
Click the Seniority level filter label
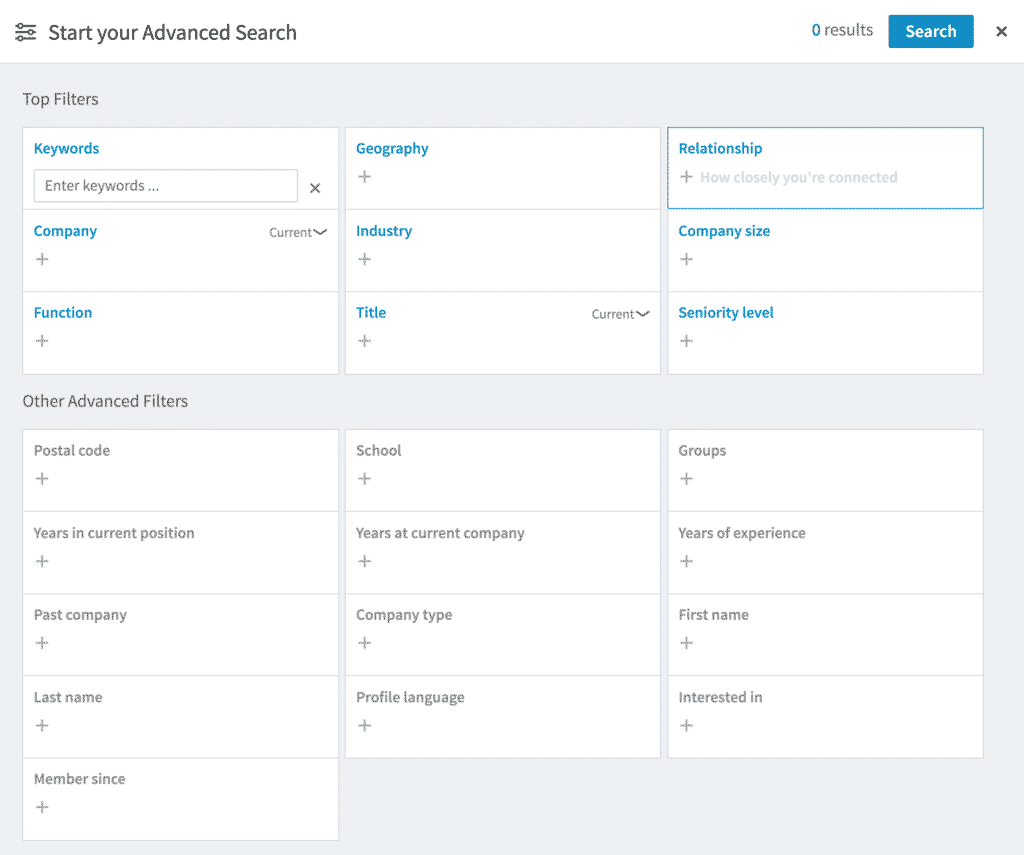[726, 313]
